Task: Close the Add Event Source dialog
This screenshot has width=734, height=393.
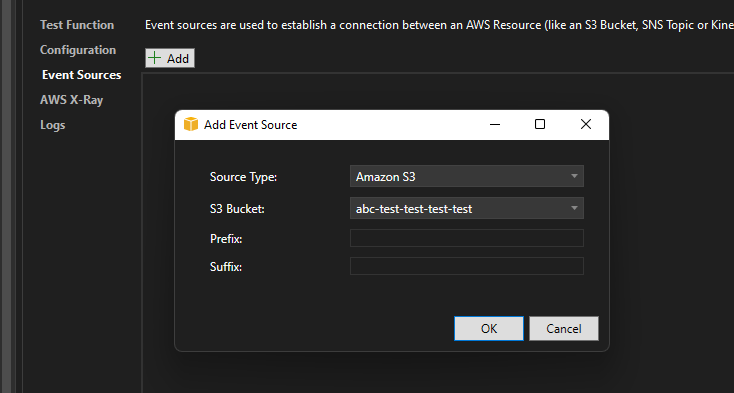Action: click(x=586, y=124)
